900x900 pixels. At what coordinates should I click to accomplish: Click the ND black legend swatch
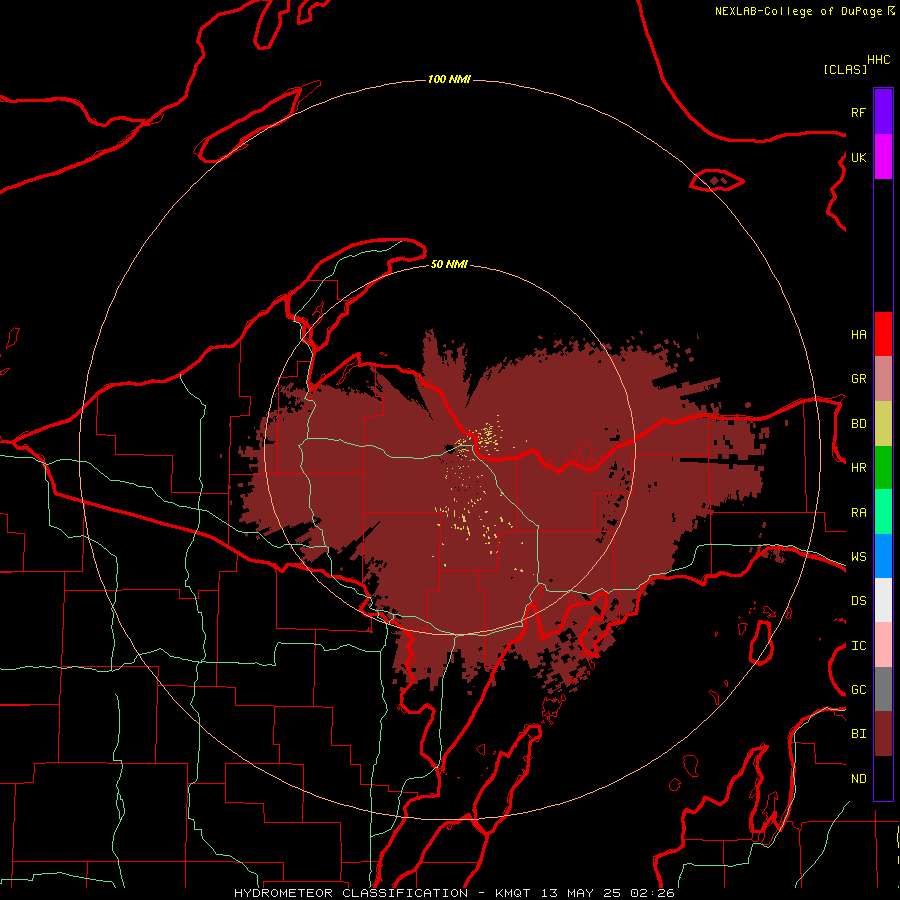point(883,778)
